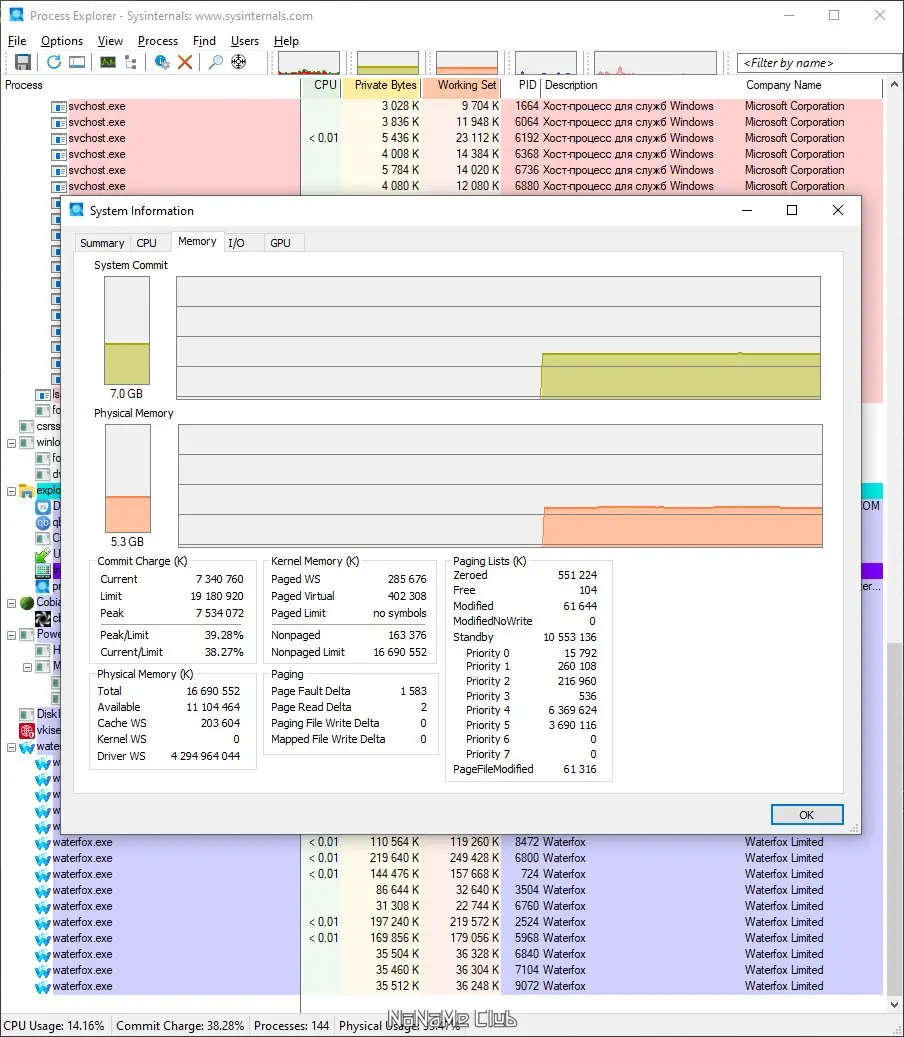Click the green USB arrow process icon
Screen dimensions: 904x1037
pyautogui.click(x=43, y=554)
